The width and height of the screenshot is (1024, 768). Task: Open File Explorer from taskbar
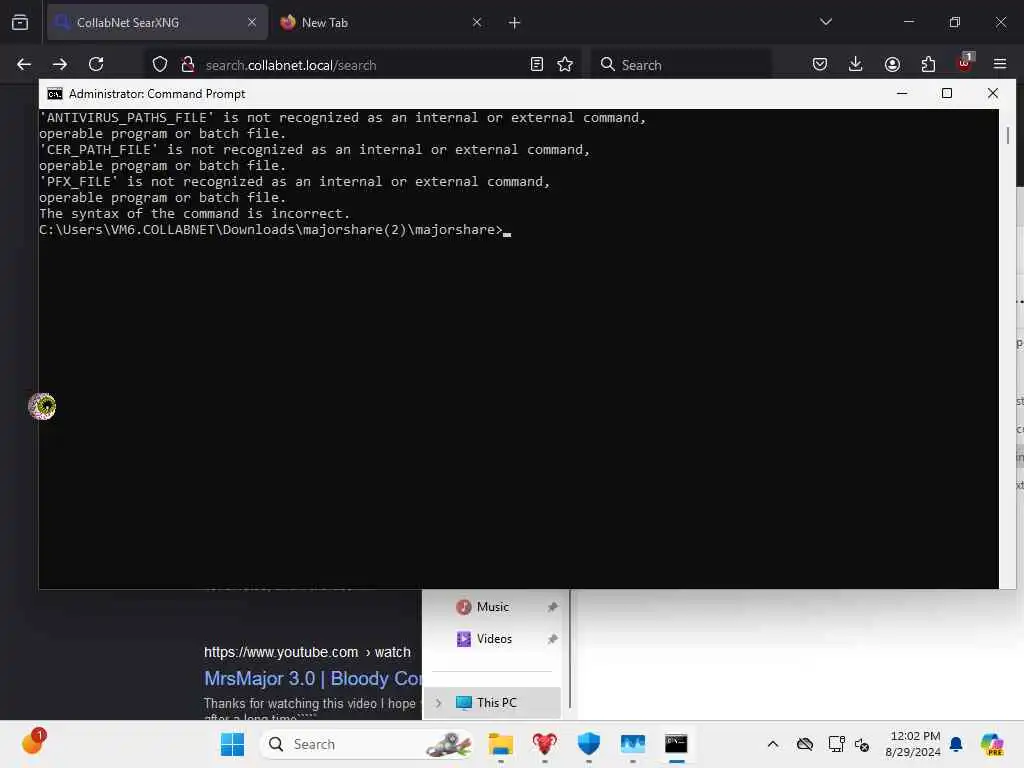[501, 744]
